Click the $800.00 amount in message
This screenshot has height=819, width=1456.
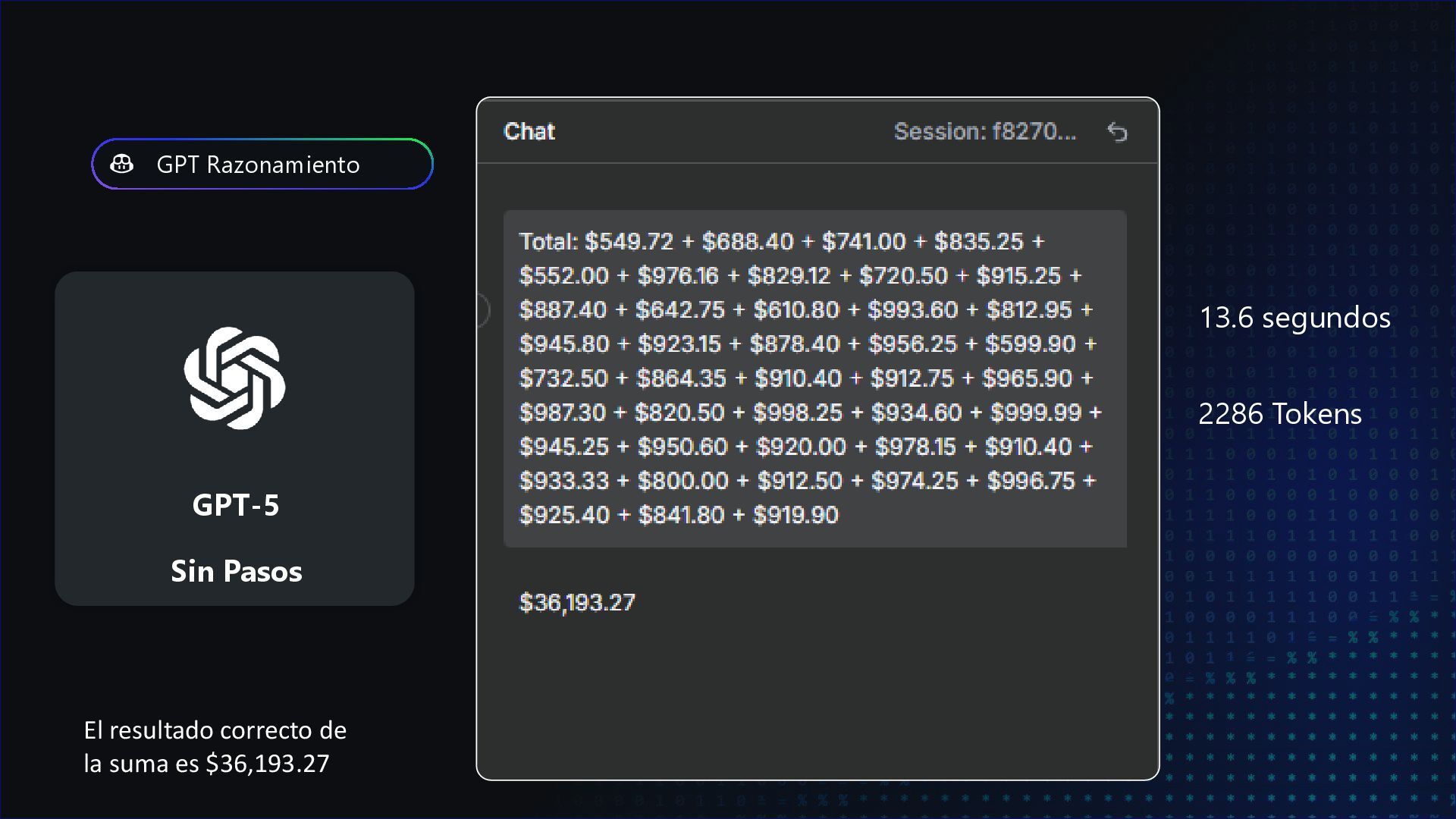pos(682,481)
